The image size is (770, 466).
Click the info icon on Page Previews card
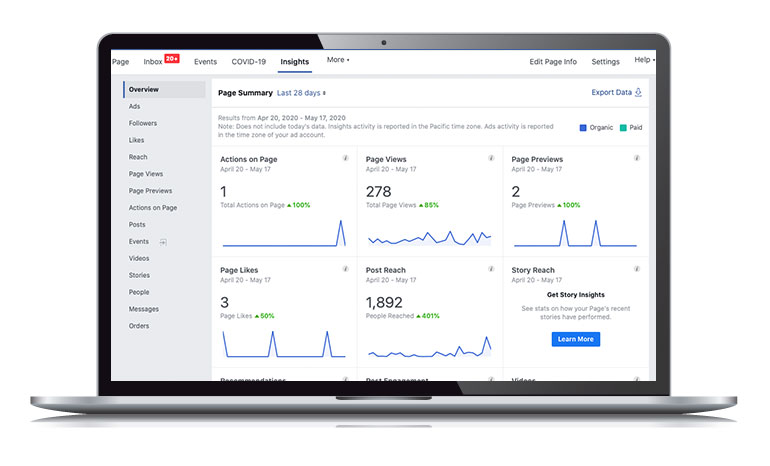coord(636,158)
